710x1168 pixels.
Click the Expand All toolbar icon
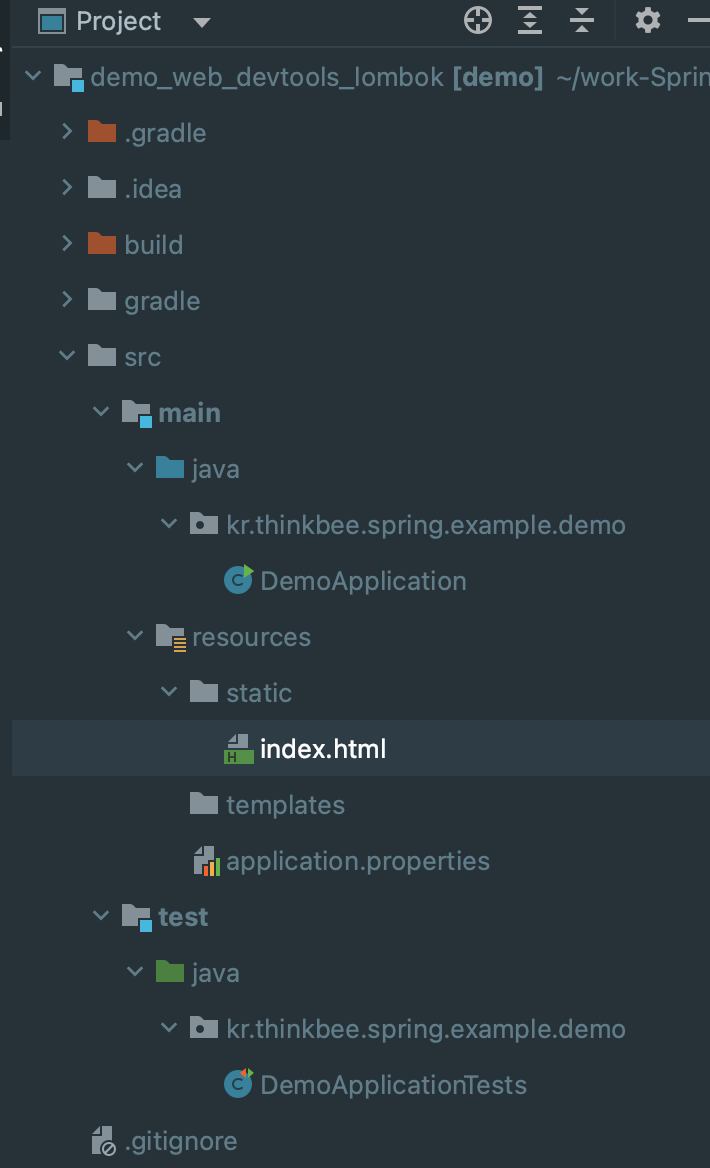point(530,20)
